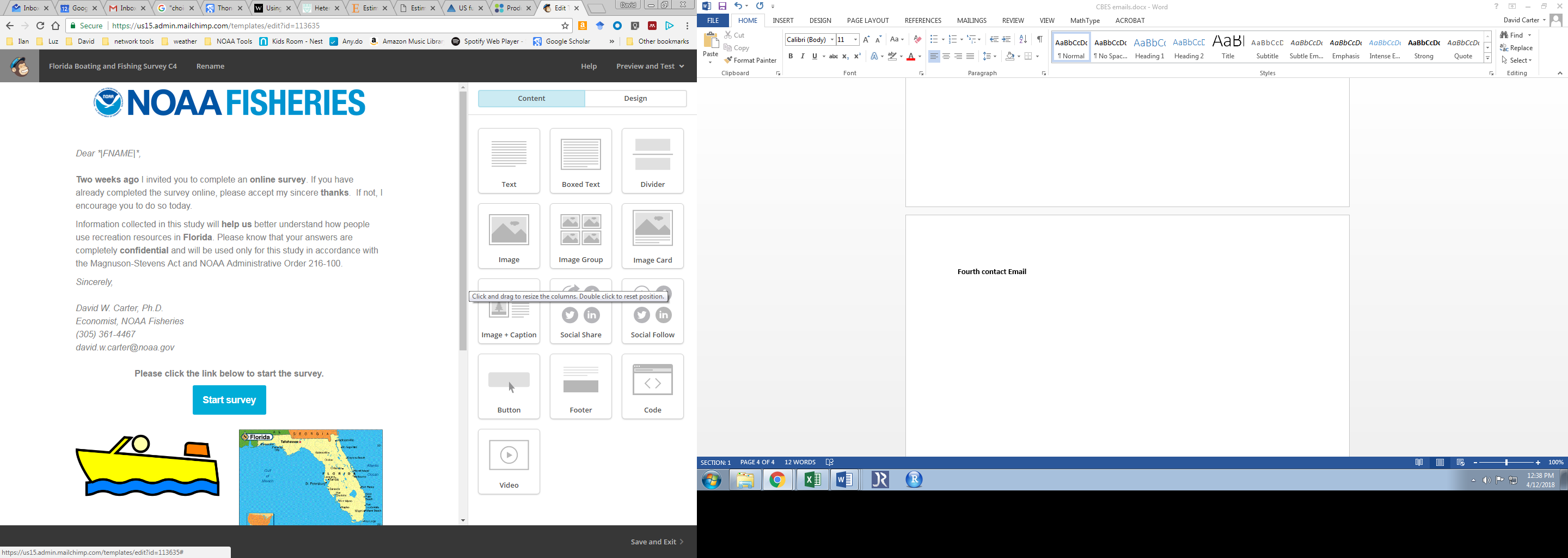The height and width of the screenshot is (558, 1568).
Task: Add a Divider content block
Action: [x=653, y=161]
